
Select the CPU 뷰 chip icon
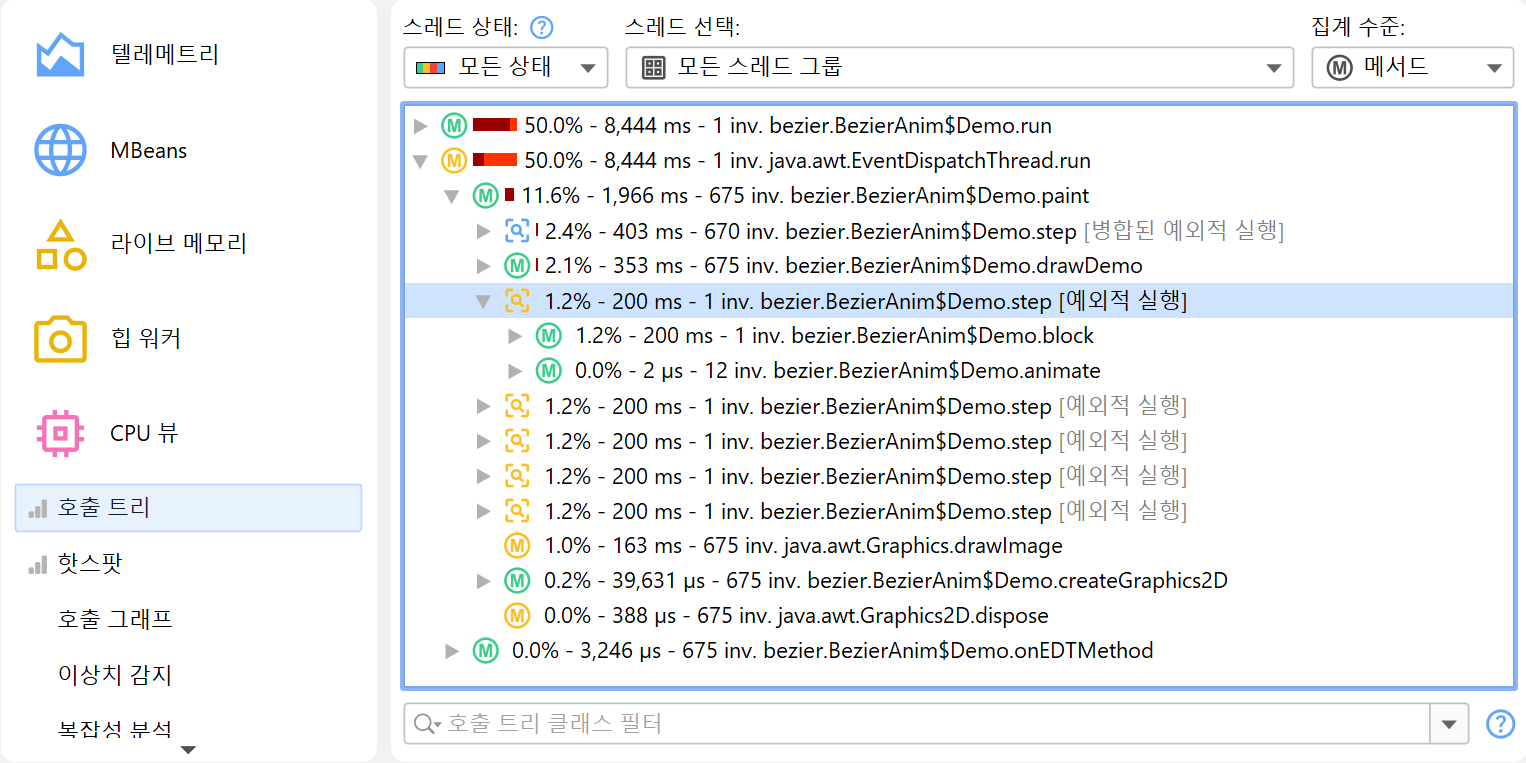pos(60,433)
